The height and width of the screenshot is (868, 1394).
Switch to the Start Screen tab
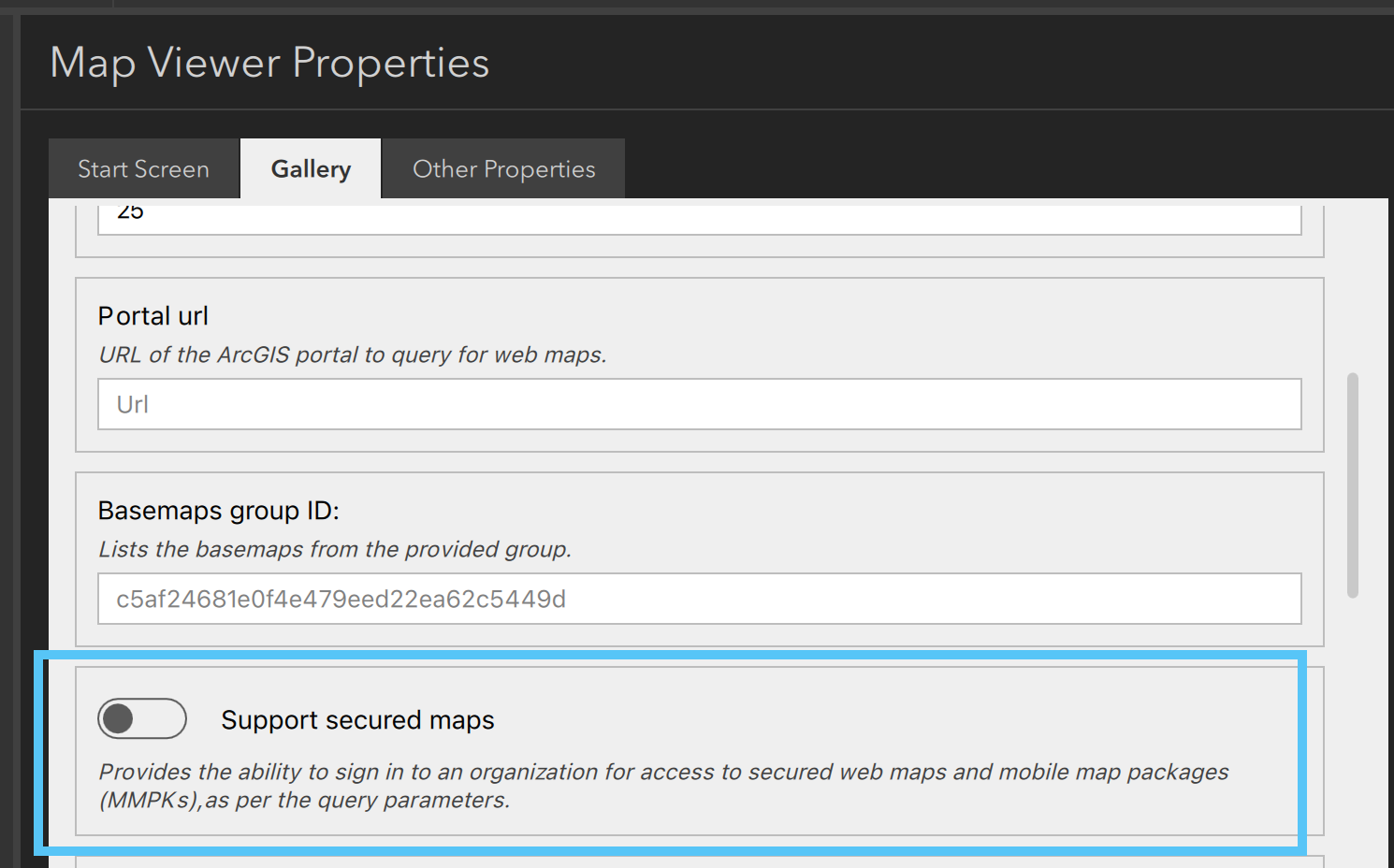pyautogui.click(x=143, y=169)
